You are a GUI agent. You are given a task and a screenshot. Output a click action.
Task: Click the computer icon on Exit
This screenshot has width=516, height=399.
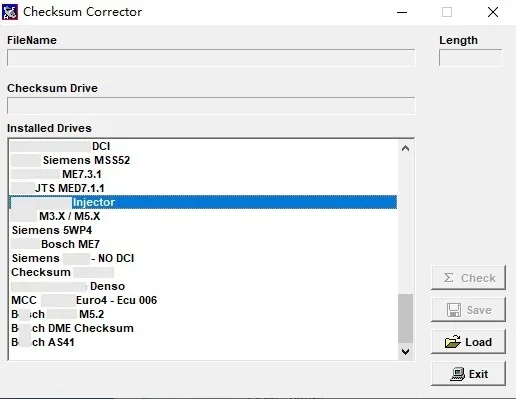[x=458, y=374]
